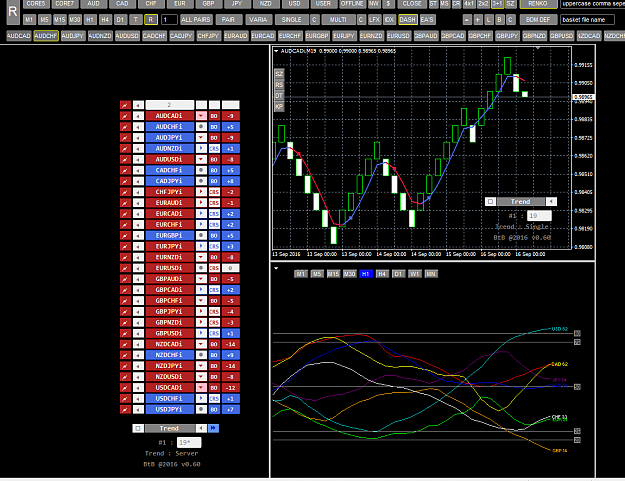625x481 pixels.
Task: Expand the left arrow in EURCHFi row
Action: pyautogui.click(x=138, y=225)
